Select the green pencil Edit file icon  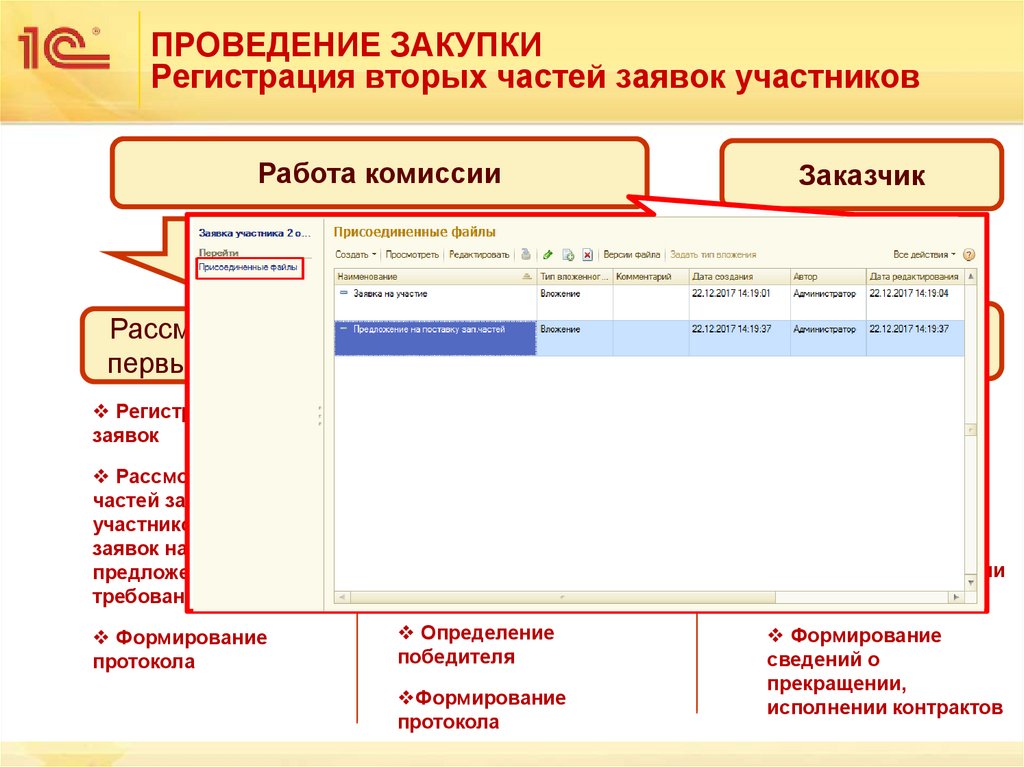point(547,253)
